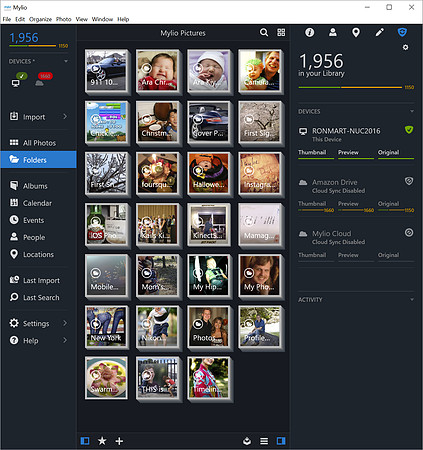Open the Location pin panel icon
423x450 pixels.
(x=356, y=33)
